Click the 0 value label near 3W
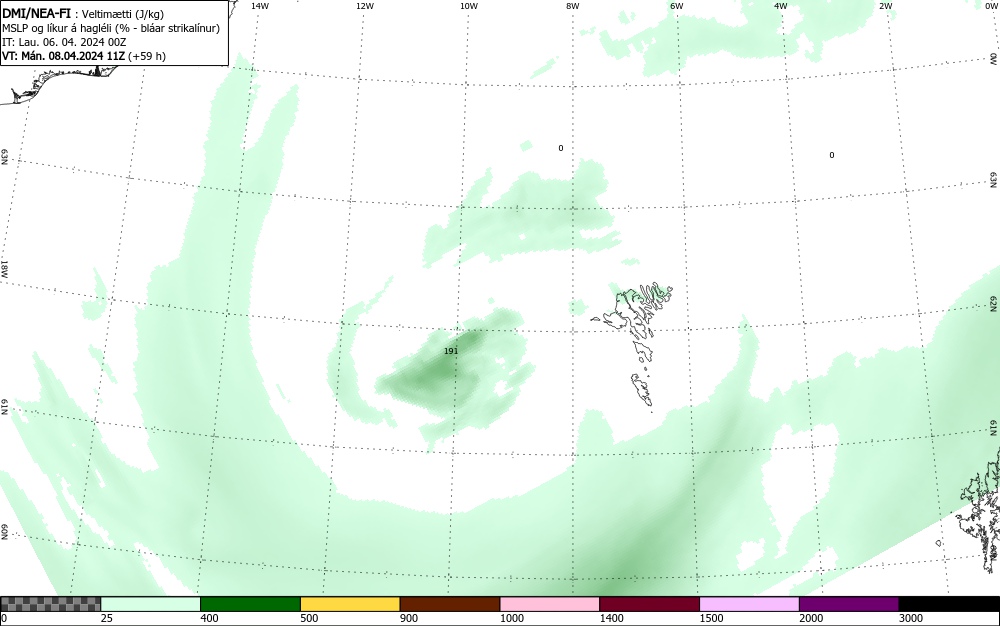This screenshot has width=1000, height=626. click(832, 155)
